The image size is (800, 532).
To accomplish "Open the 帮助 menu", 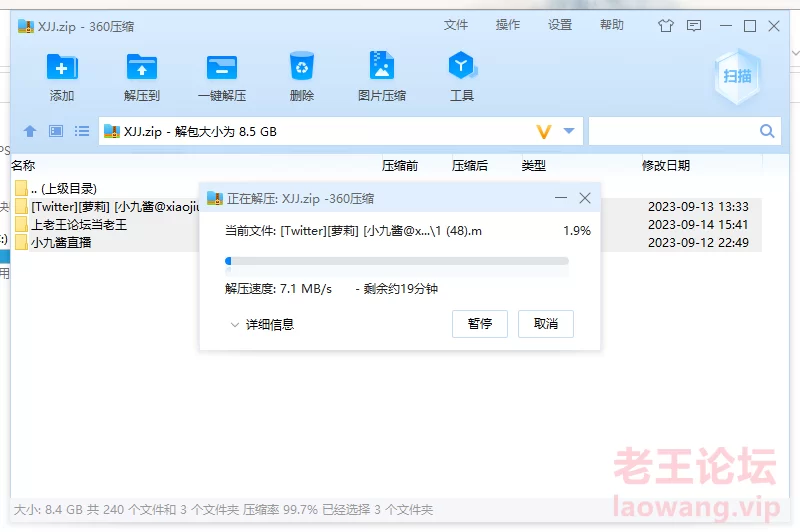I will (x=612, y=25).
